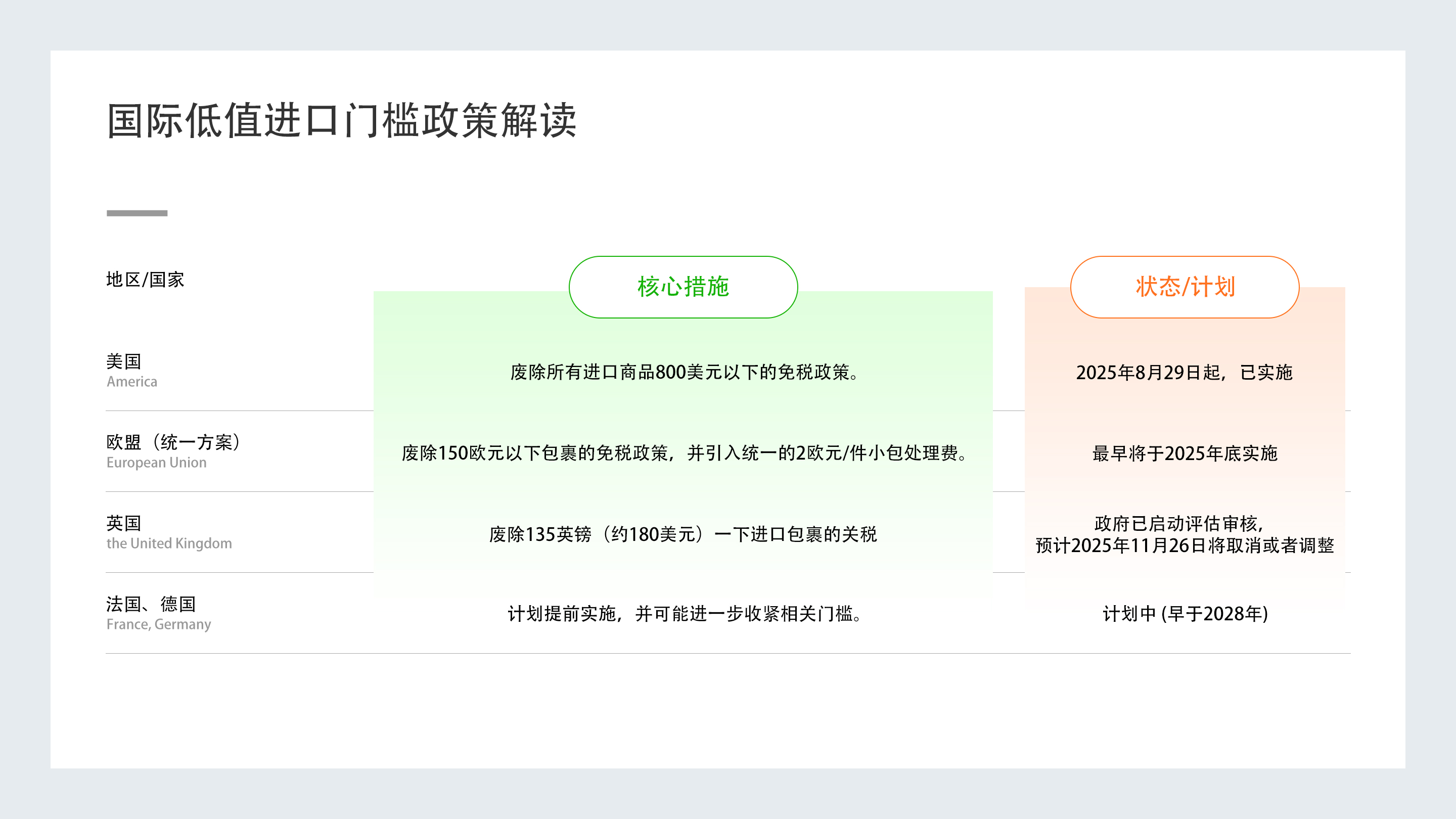Select the 美国 row label

click(124, 361)
